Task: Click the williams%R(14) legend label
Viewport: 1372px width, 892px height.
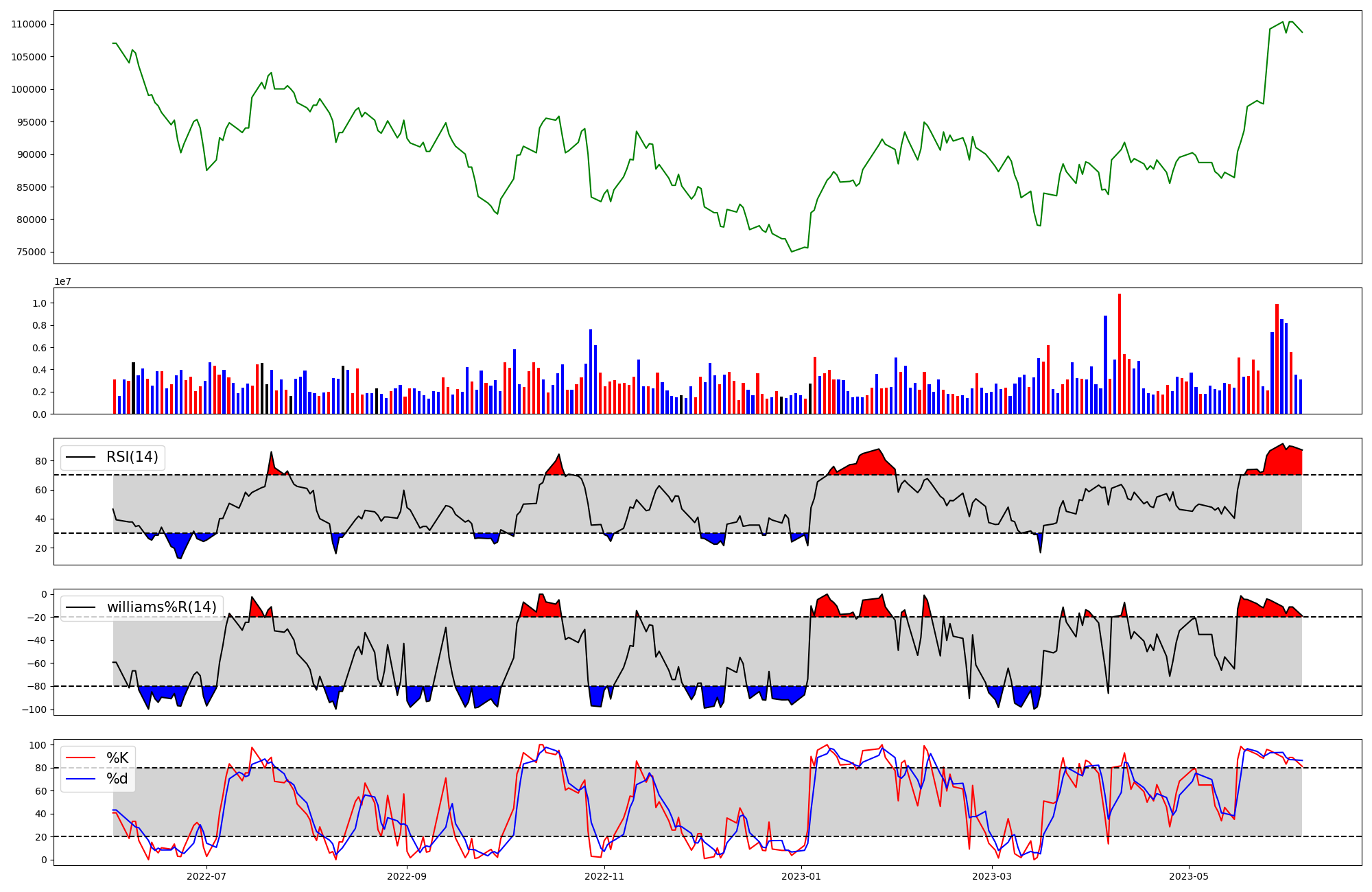Action: tap(161, 607)
